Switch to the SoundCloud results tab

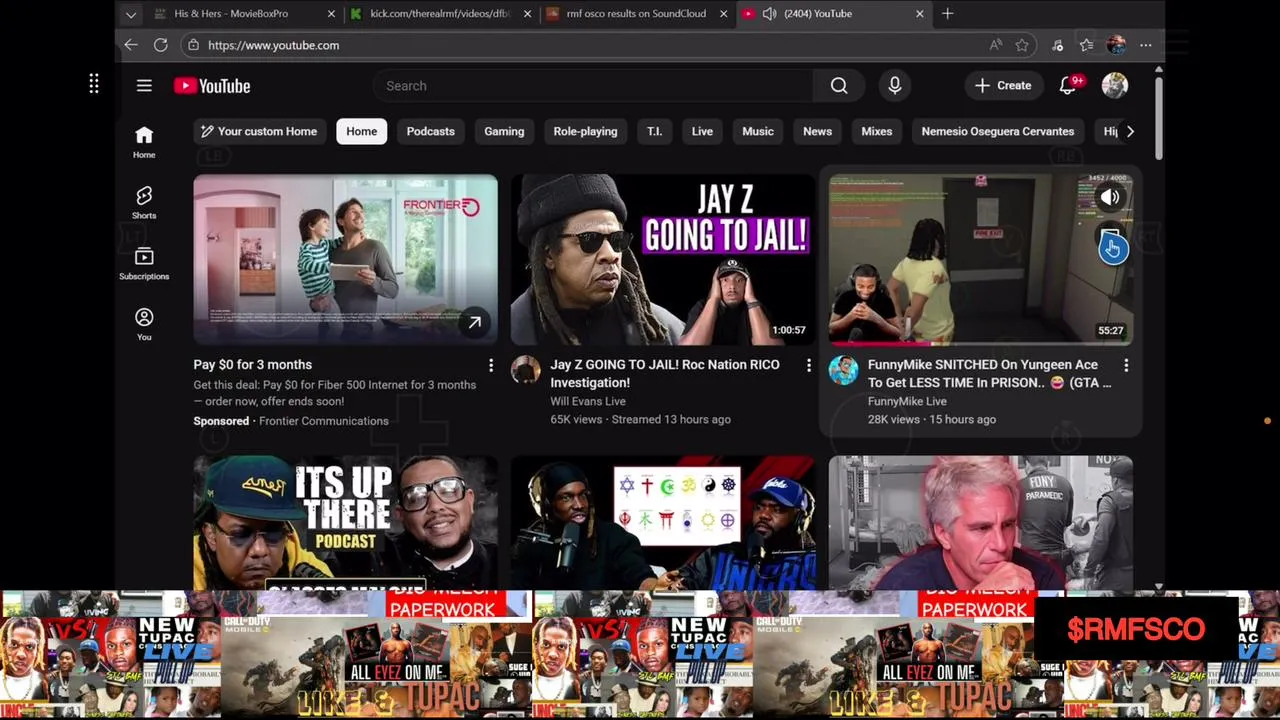pyautogui.click(x=636, y=14)
